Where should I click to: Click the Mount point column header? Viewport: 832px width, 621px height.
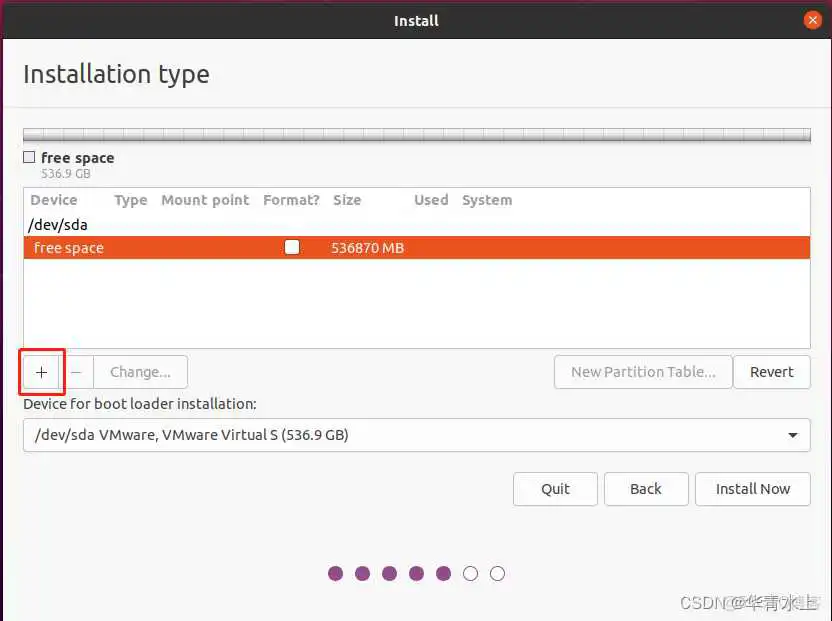(205, 200)
